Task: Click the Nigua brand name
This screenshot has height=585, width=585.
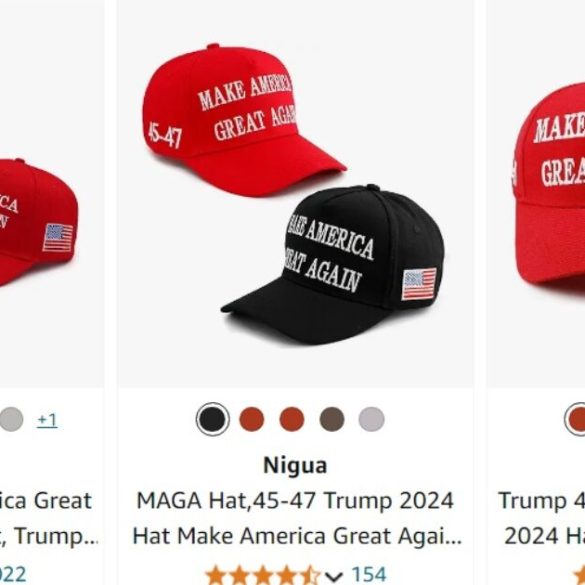Action: click(295, 465)
